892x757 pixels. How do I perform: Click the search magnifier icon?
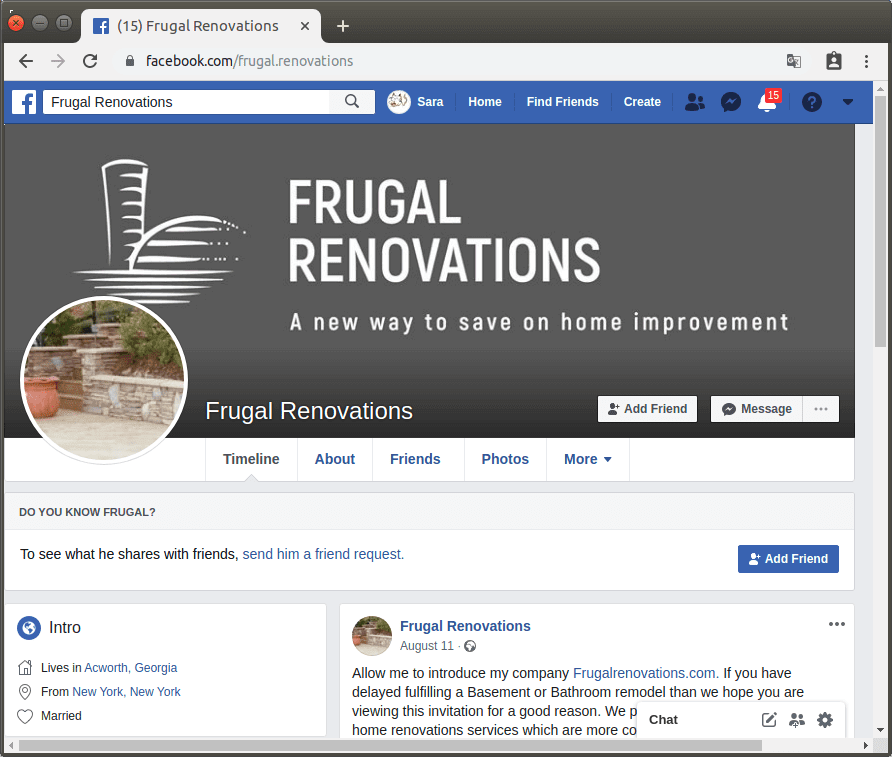[352, 102]
